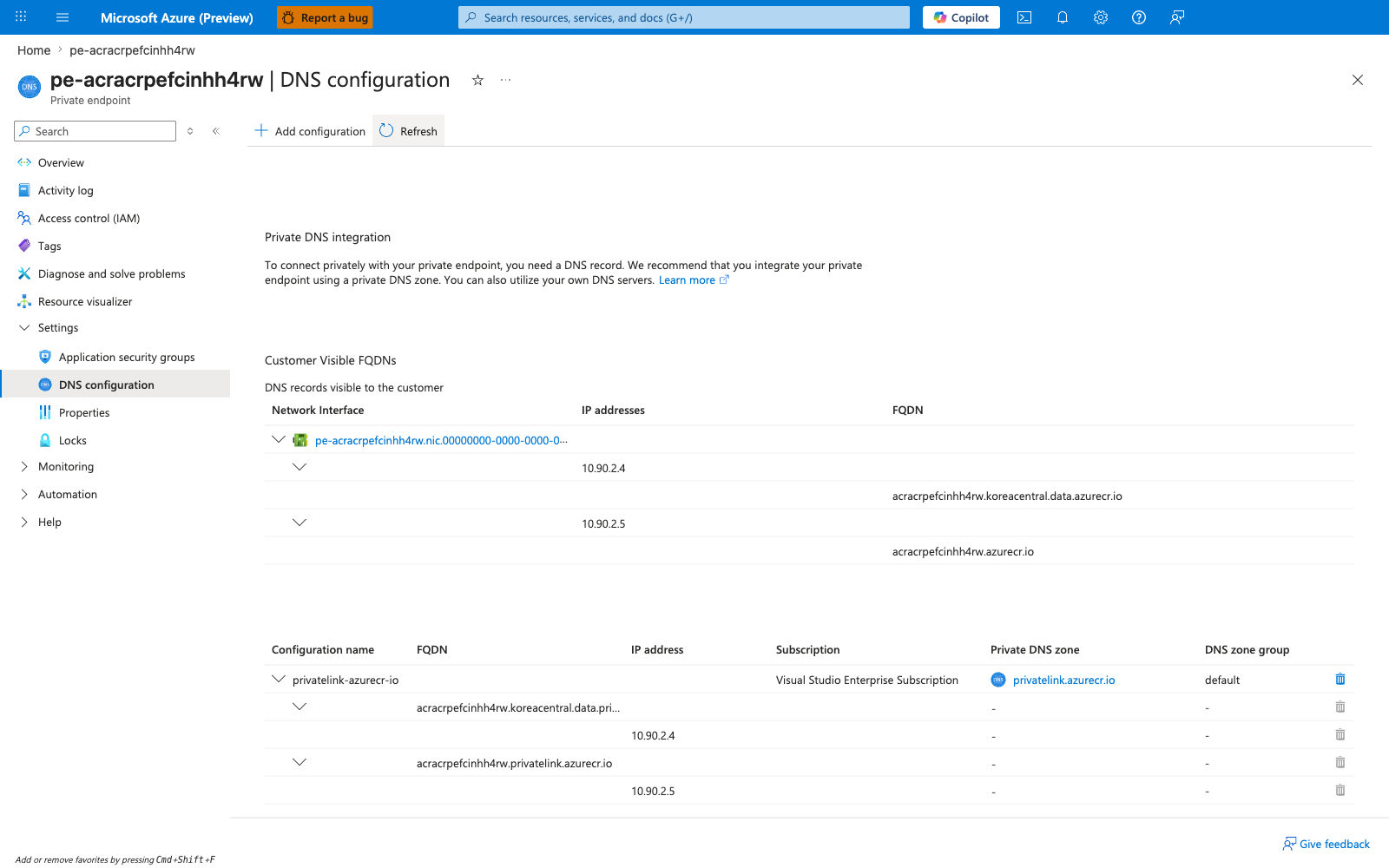Expand the Automation section
The image size is (1389, 868).
[x=24, y=494]
